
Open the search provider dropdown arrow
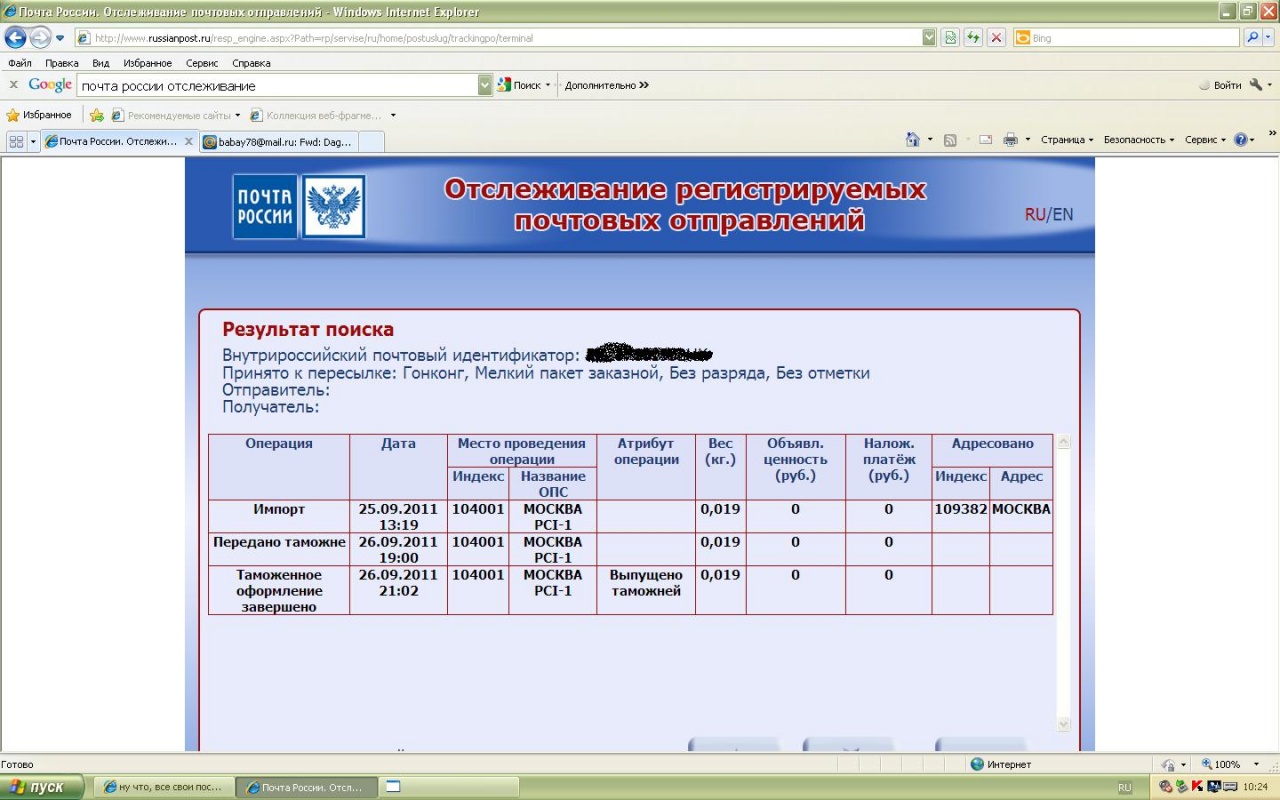(1267, 38)
